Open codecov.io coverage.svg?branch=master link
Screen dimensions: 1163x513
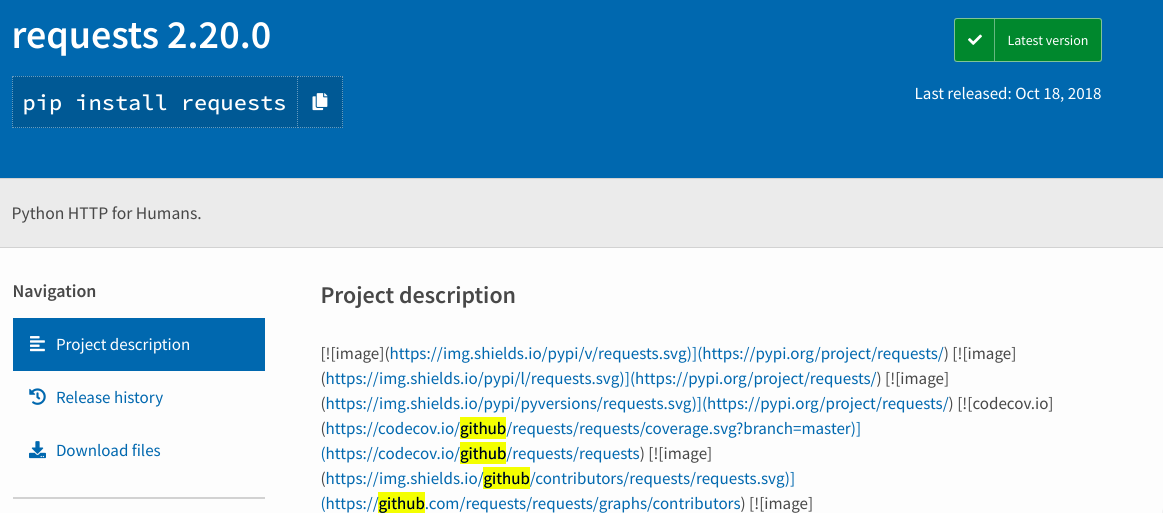point(590,429)
